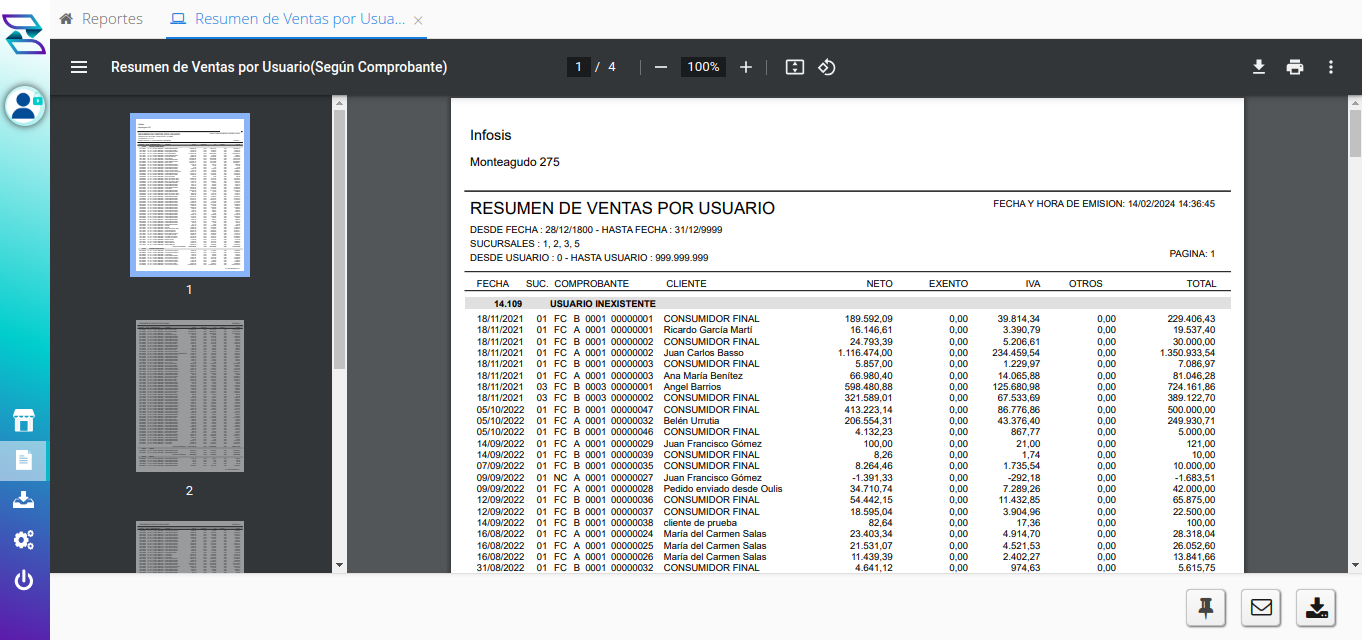
Task: Click the report title RESUMEN DE VENTAS POR USUARIO
Action: [622, 209]
